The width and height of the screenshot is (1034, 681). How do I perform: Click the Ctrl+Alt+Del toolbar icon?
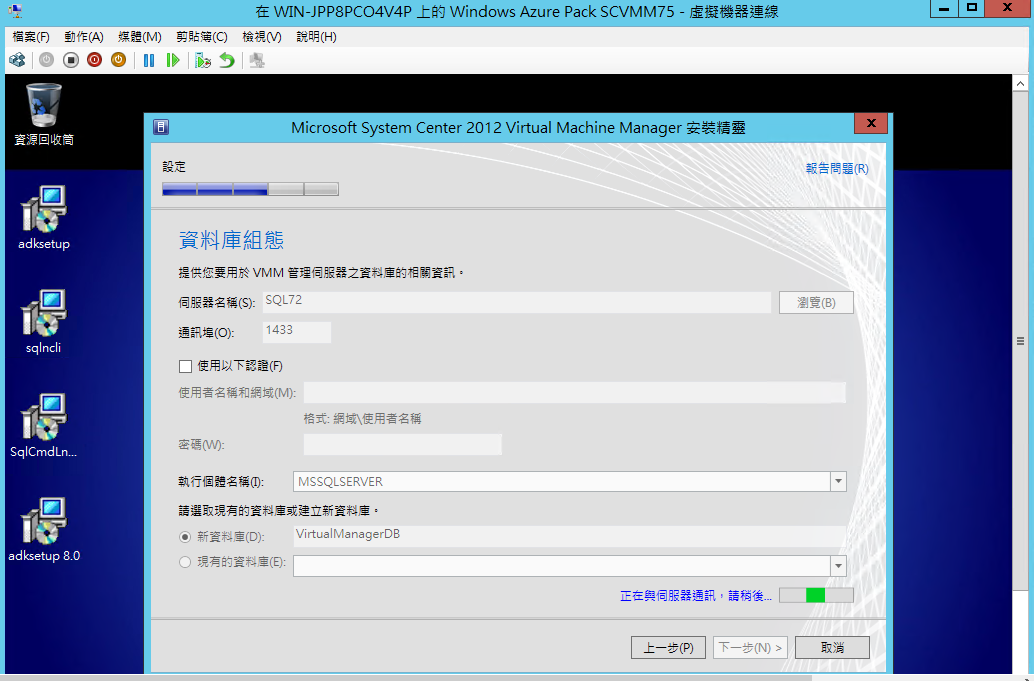(x=17, y=61)
